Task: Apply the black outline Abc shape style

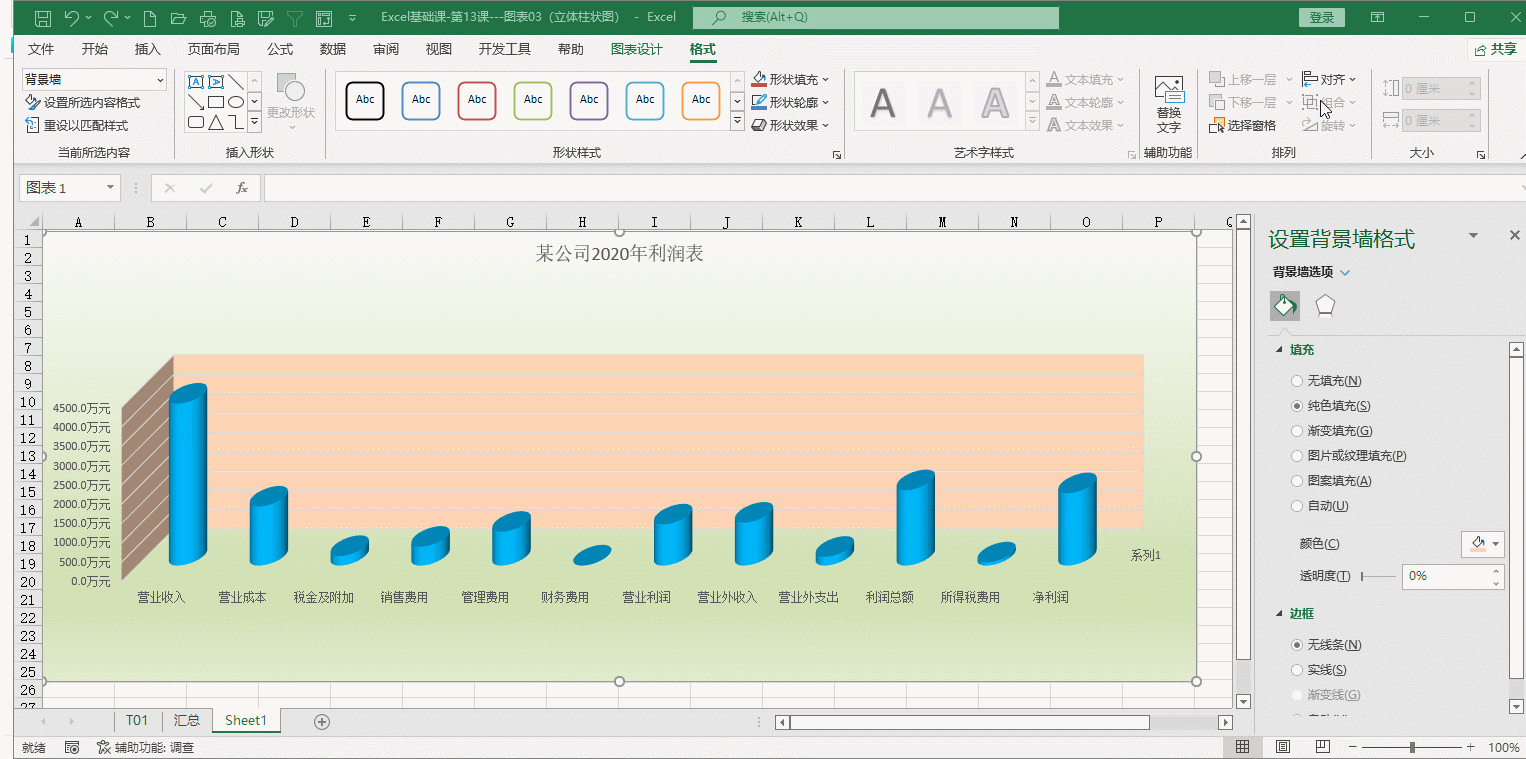Action: pos(365,100)
